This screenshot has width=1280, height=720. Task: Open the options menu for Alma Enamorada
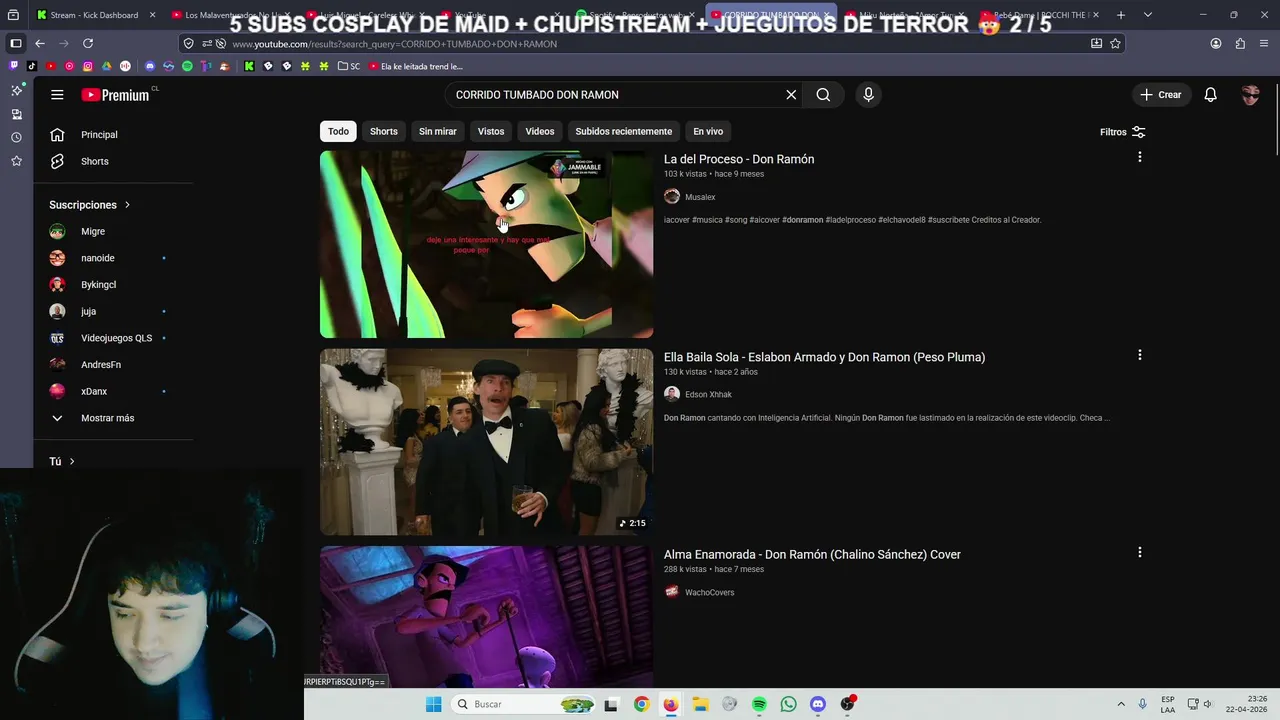click(1139, 552)
